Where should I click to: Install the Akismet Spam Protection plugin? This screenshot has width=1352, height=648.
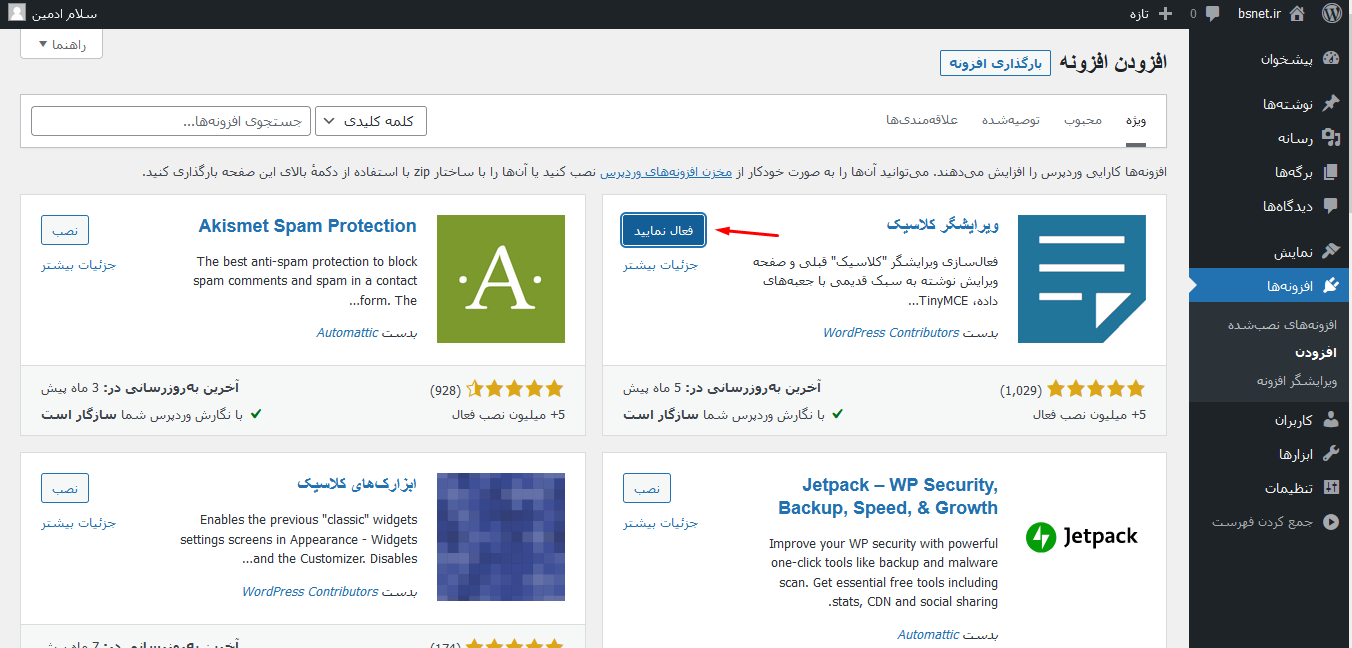click(x=65, y=231)
